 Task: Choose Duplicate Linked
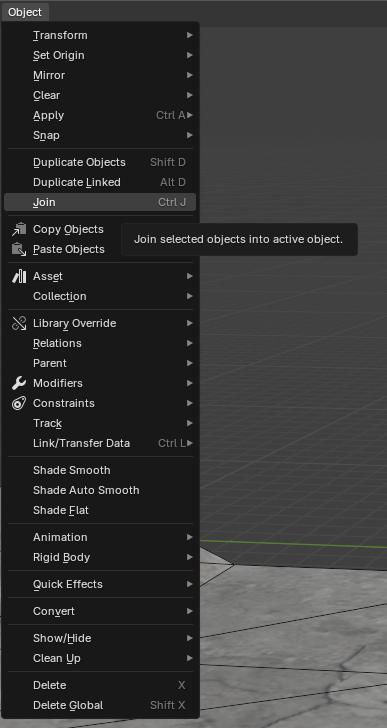tap(100, 182)
